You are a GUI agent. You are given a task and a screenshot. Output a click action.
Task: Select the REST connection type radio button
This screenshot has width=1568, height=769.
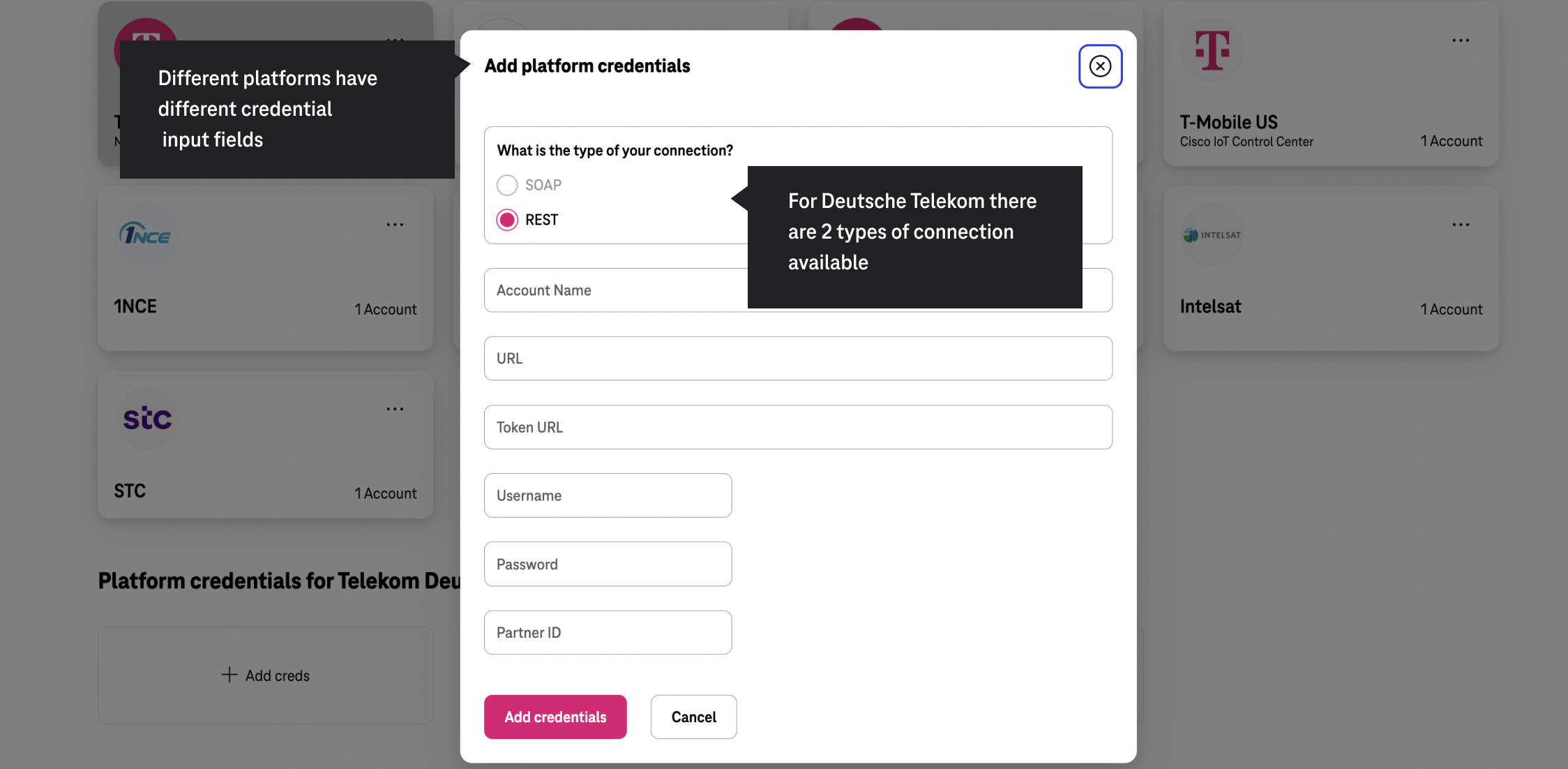(x=508, y=220)
